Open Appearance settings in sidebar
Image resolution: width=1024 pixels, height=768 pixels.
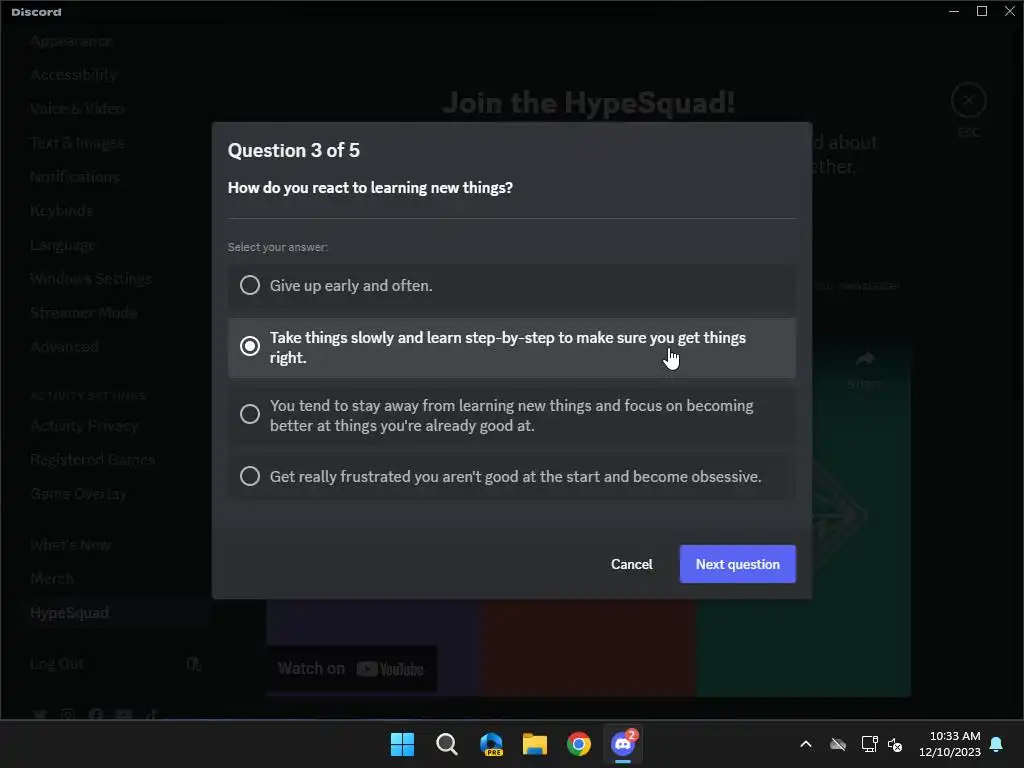point(71,41)
